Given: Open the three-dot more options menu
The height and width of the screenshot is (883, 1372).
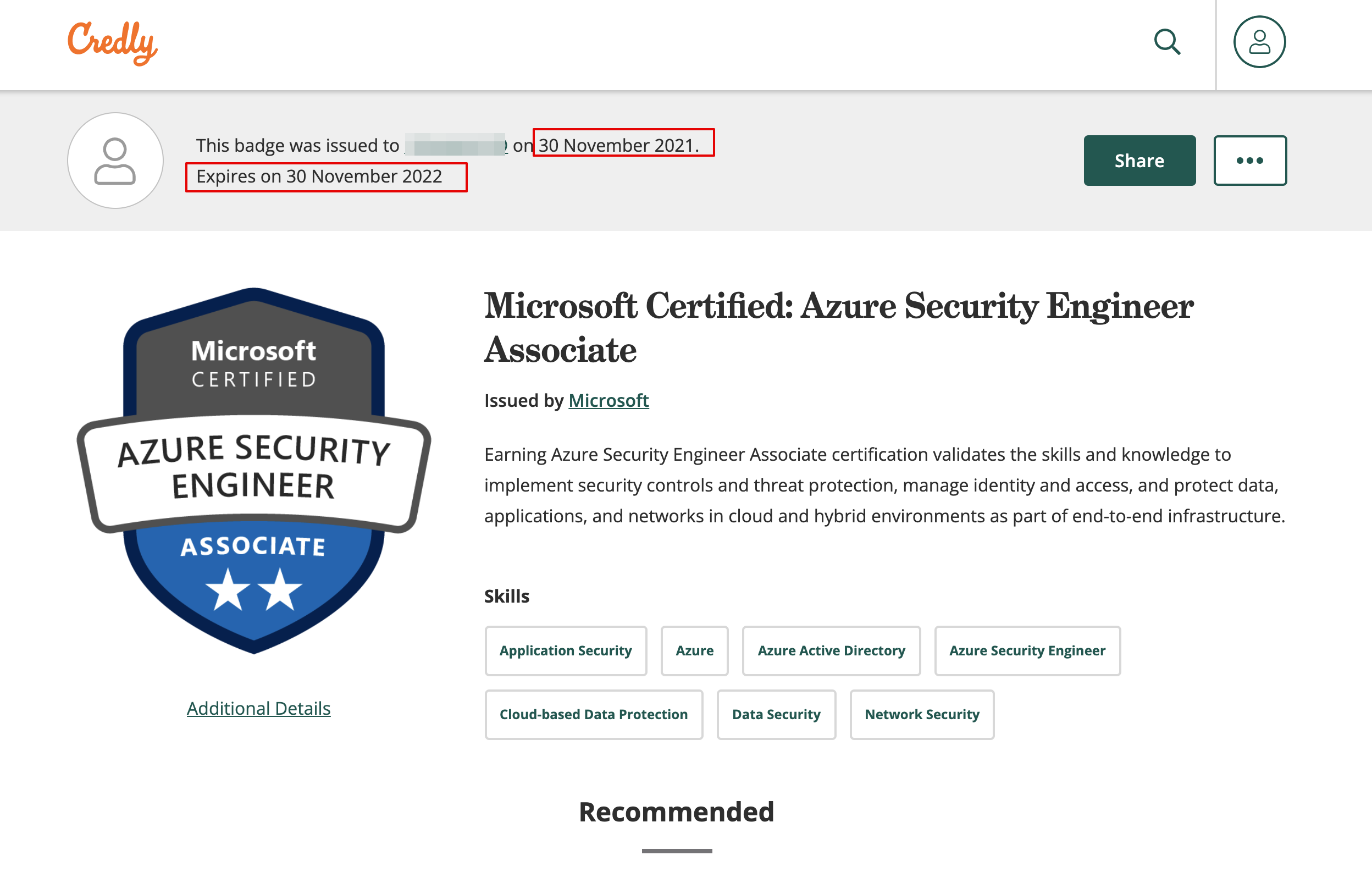Looking at the screenshot, I should (1249, 161).
